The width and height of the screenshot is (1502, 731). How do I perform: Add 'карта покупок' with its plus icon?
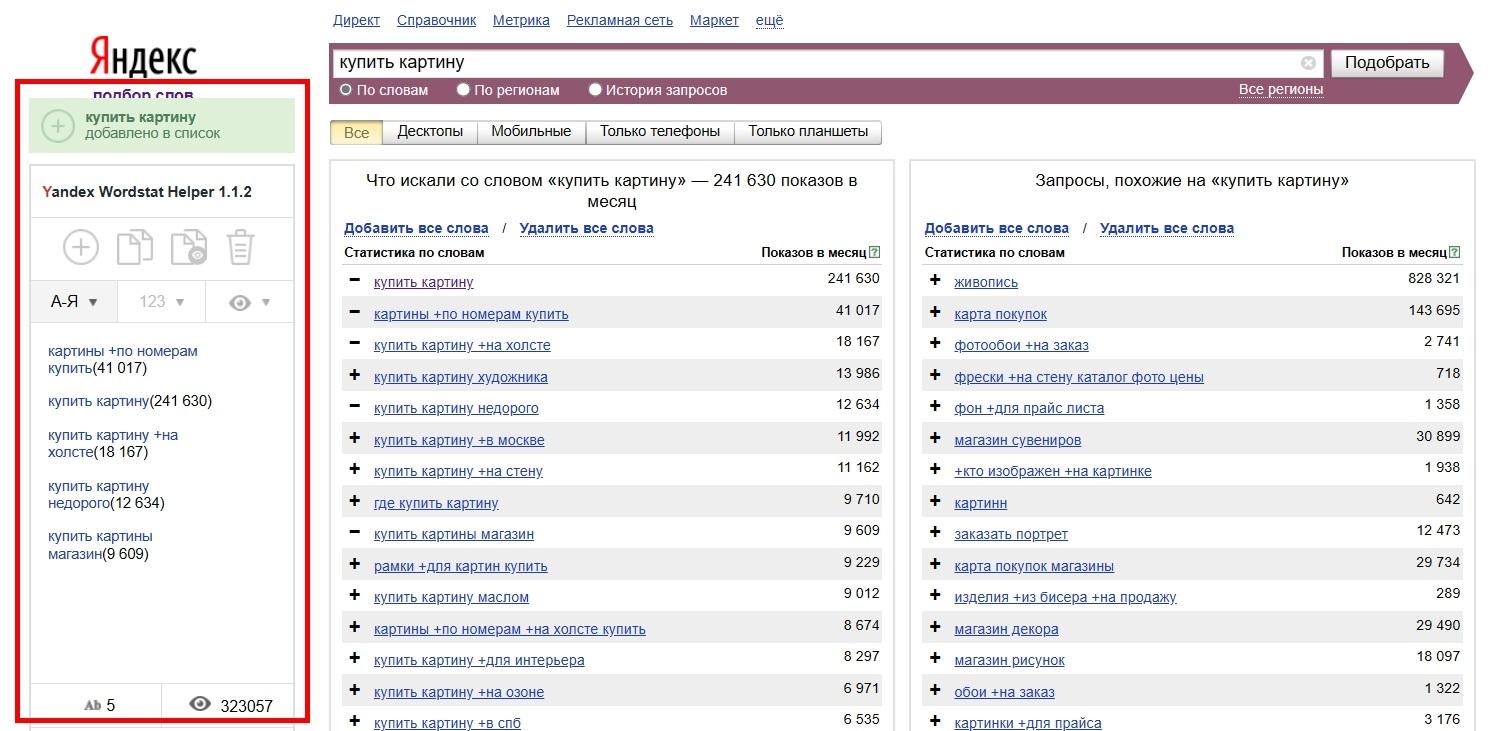[935, 313]
